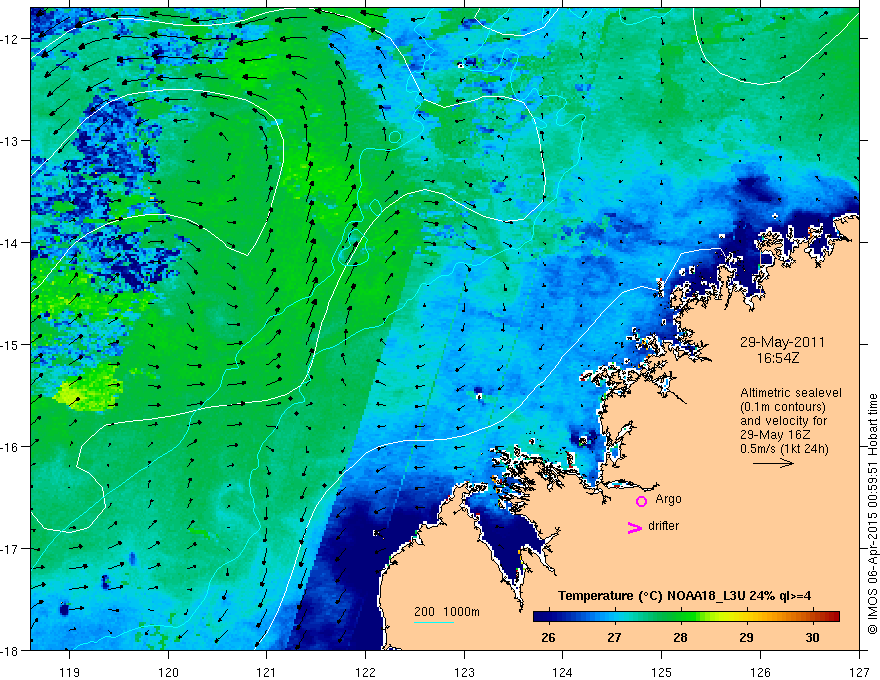Click the 0.5m/s velocity scale arrow
Screen dimensions: 880x680
773,463
